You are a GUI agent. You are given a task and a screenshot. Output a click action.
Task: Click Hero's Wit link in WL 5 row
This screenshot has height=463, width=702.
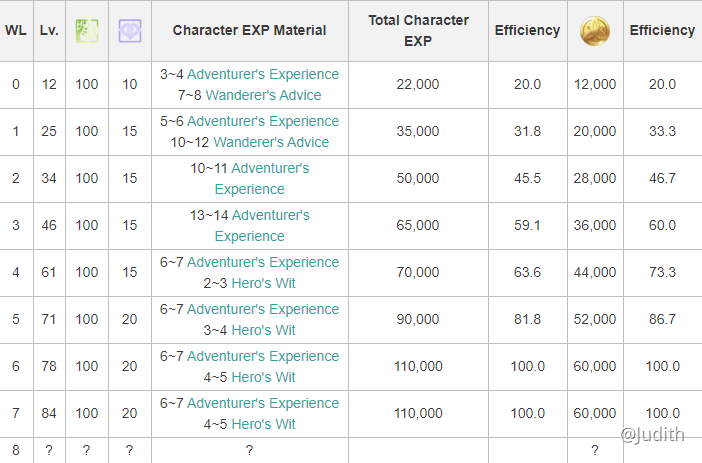(263, 330)
